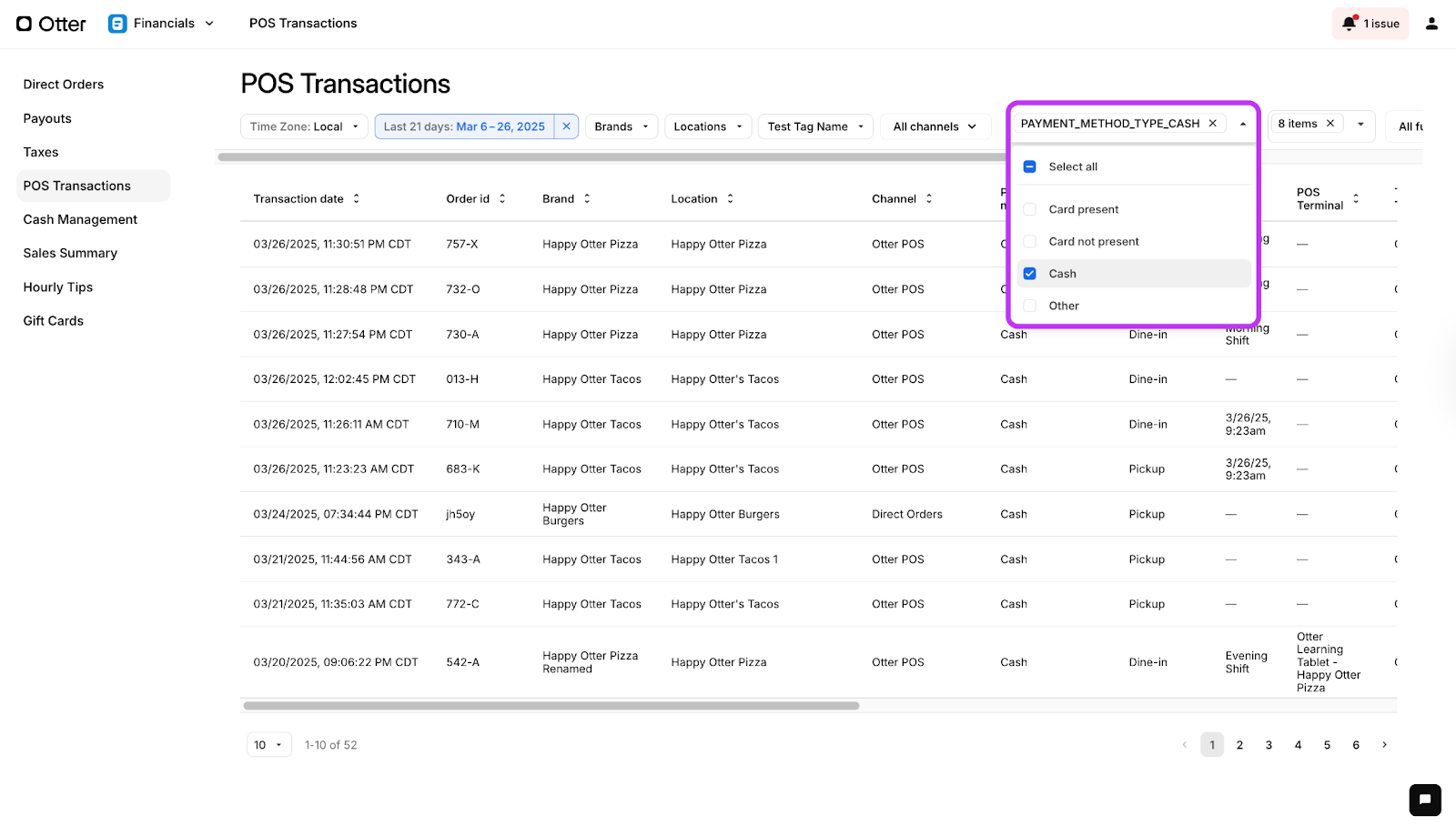Viewport: 1456px width, 826px height.
Task: Go to previous page arrow
Action: pyautogui.click(x=1185, y=745)
